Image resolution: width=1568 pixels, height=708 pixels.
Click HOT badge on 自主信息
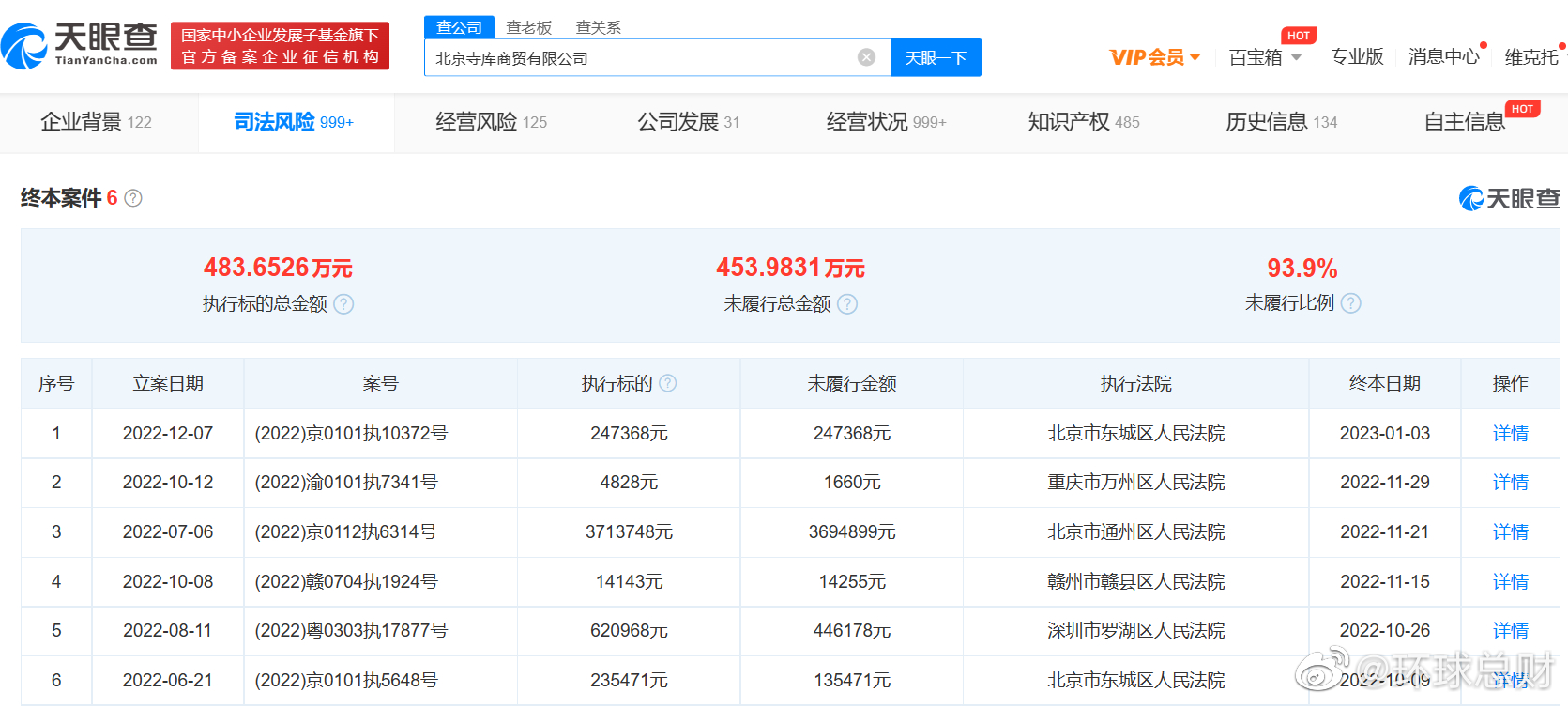click(1522, 109)
